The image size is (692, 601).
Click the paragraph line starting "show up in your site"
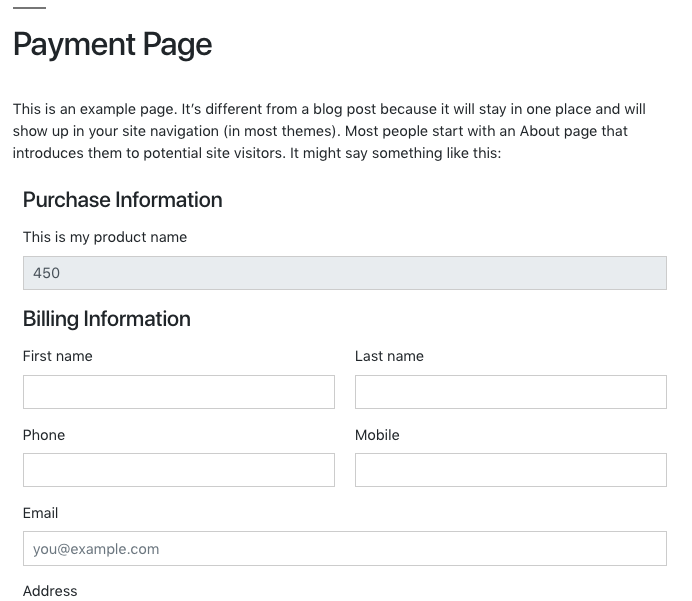point(320,131)
